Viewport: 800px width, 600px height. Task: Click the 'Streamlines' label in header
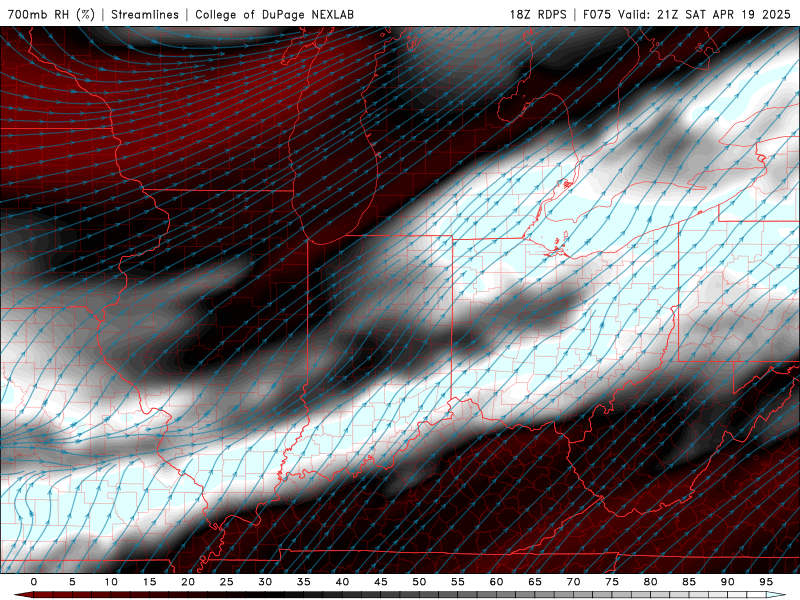145,14
